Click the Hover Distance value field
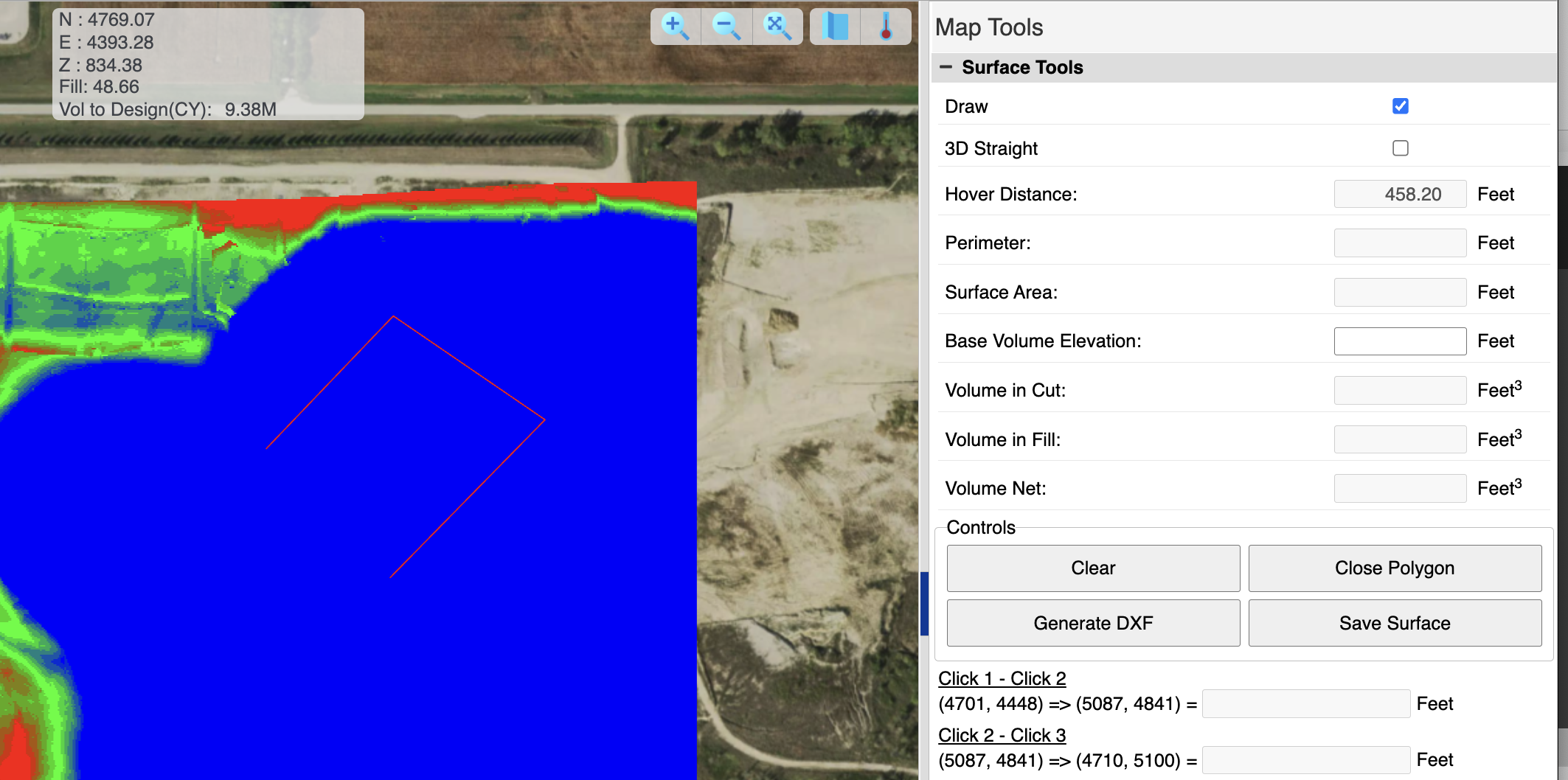The width and height of the screenshot is (1568, 780). [x=1400, y=194]
